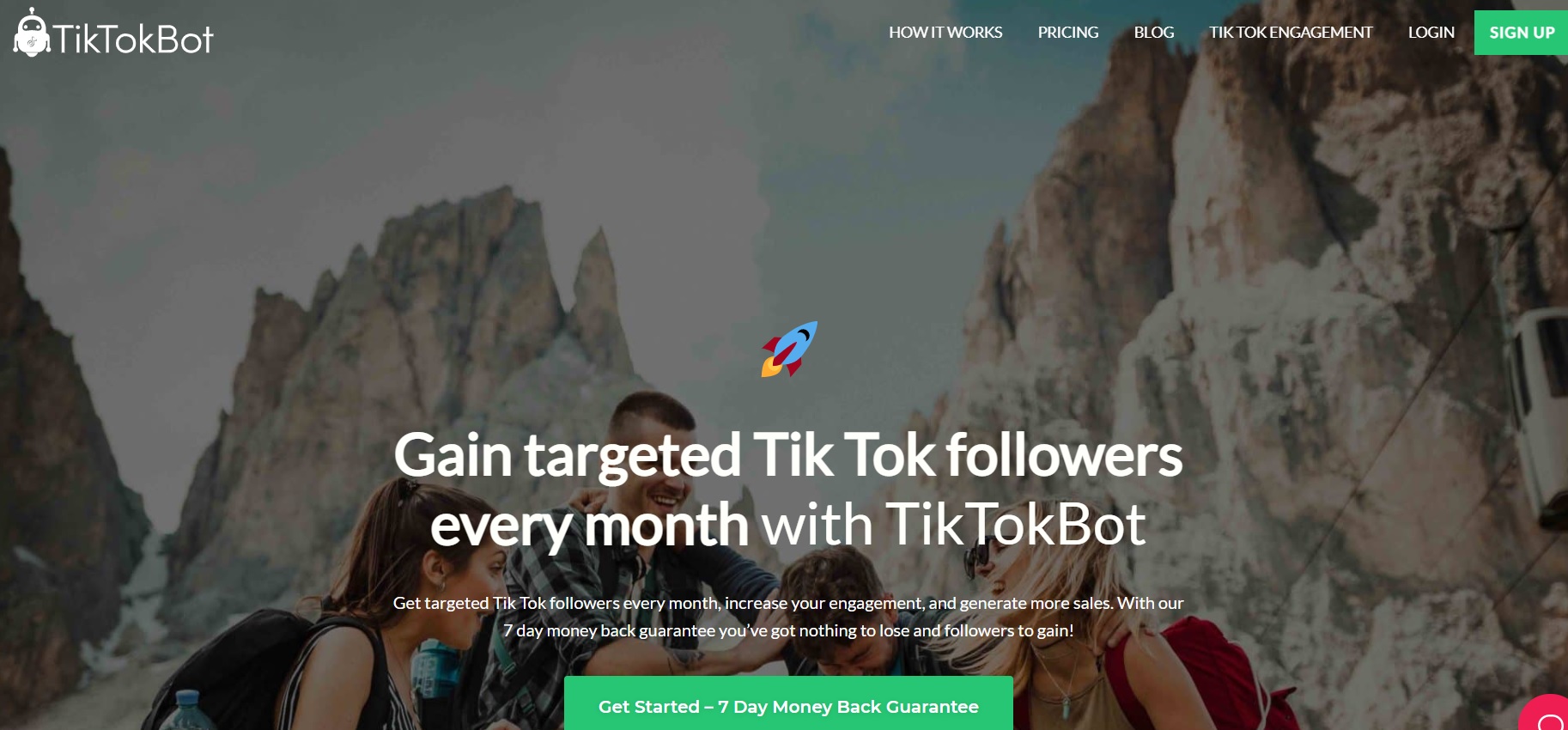Click the TikTokBot logo wordmark

(x=133, y=39)
